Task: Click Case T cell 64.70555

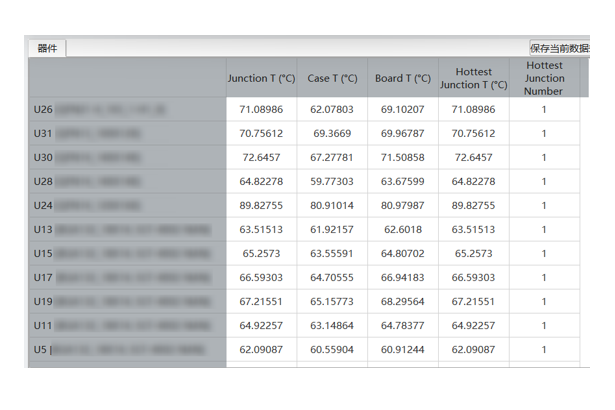Action: tap(332, 277)
